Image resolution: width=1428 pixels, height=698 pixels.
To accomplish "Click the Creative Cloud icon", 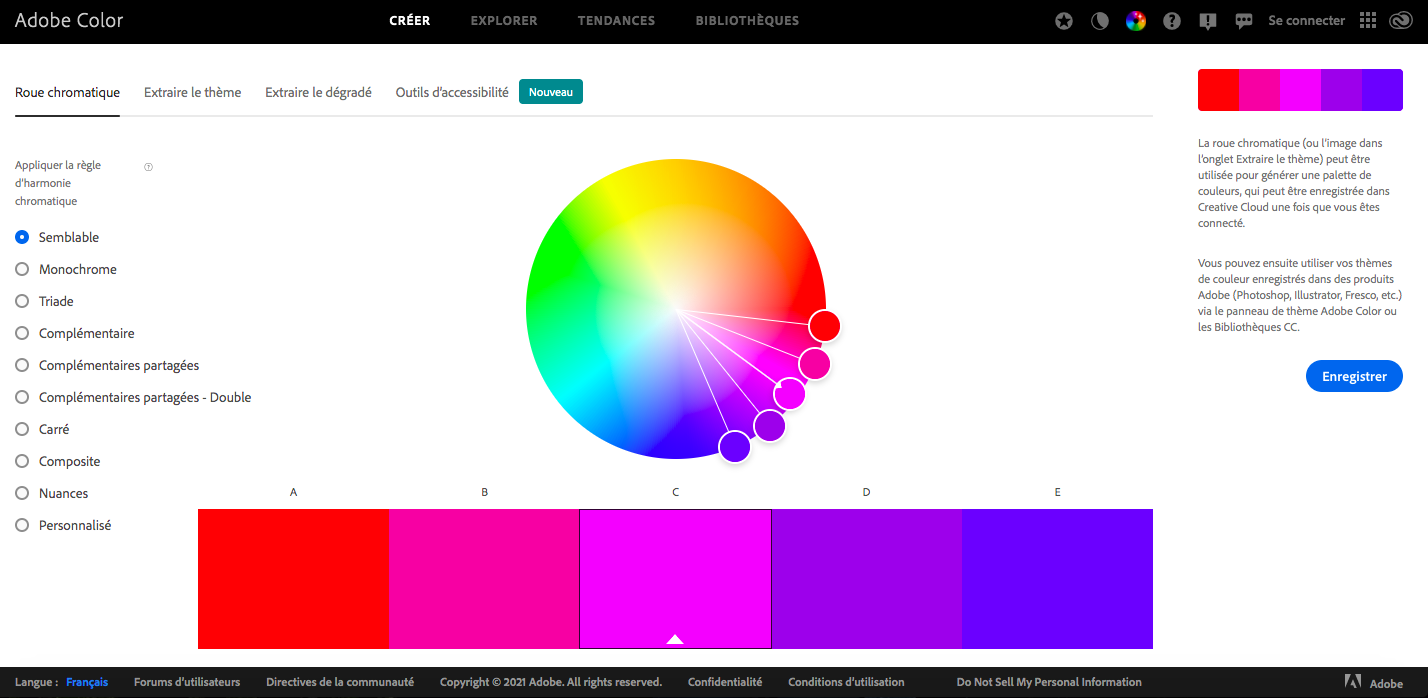I will click(x=1400, y=21).
